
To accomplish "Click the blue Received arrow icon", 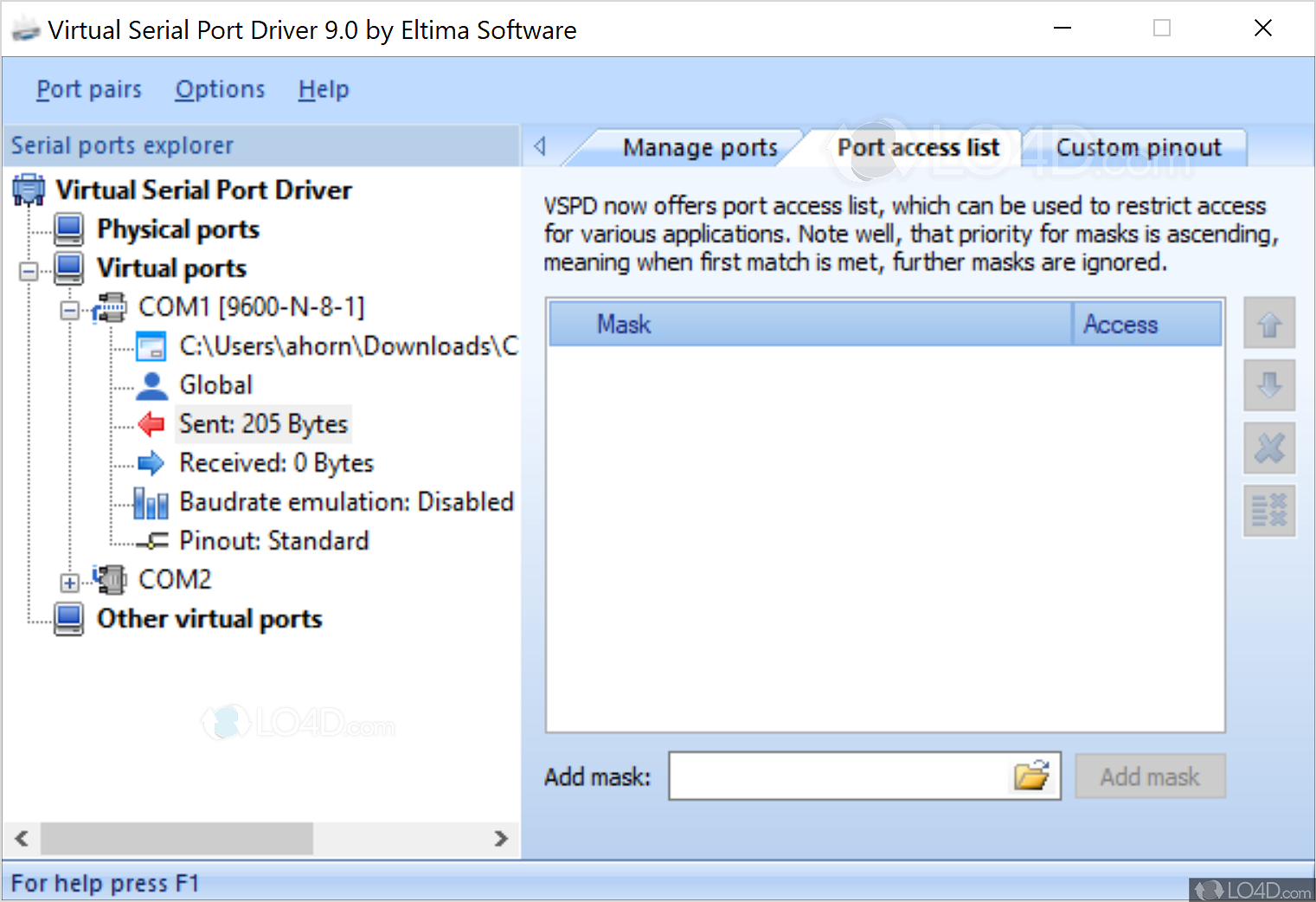I will [151, 463].
